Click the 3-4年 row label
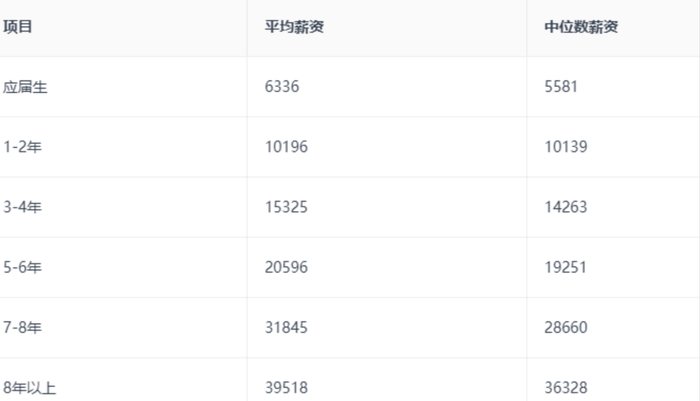This screenshot has width=700, height=401. pyautogui.click(x=23, y=207)
